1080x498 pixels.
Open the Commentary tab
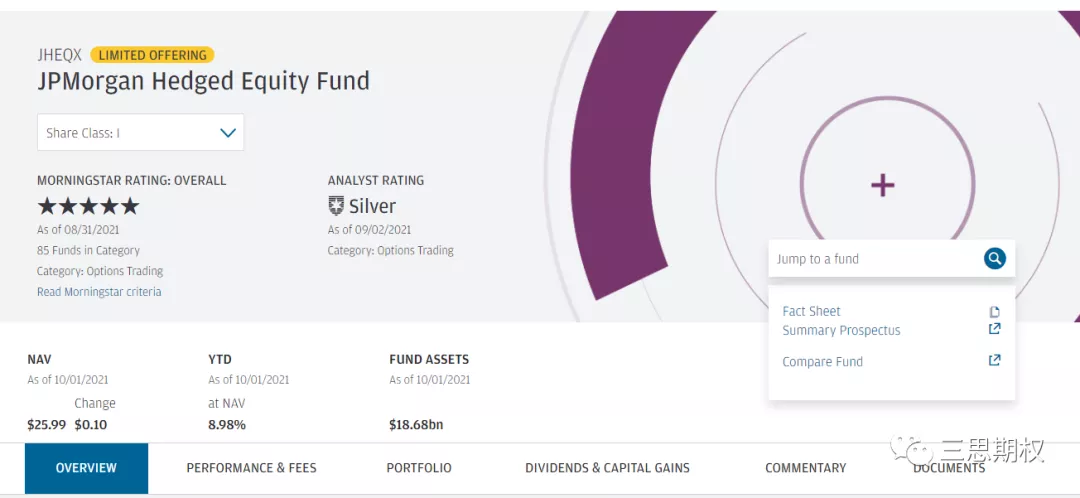[x=805, y=468]
